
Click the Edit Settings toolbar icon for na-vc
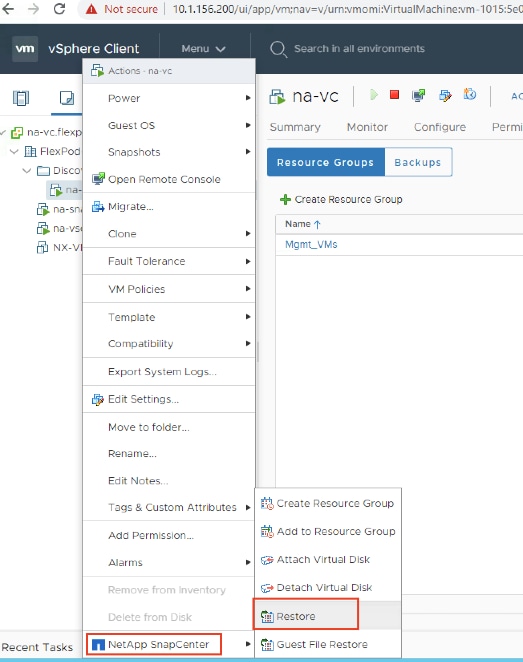445,95
